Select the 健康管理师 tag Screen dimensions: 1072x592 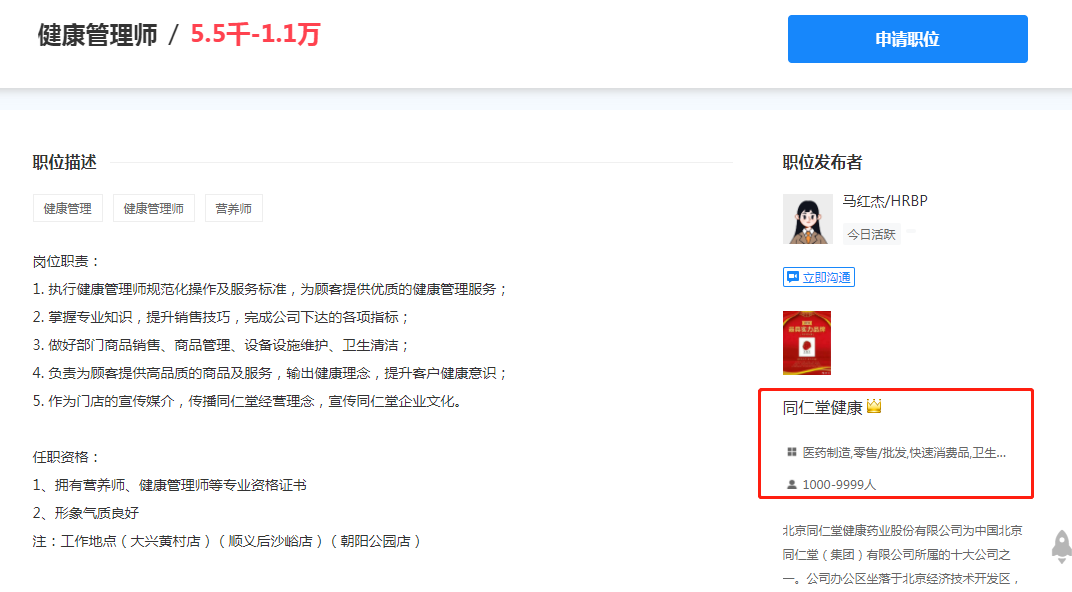click(x=154, y=208)
